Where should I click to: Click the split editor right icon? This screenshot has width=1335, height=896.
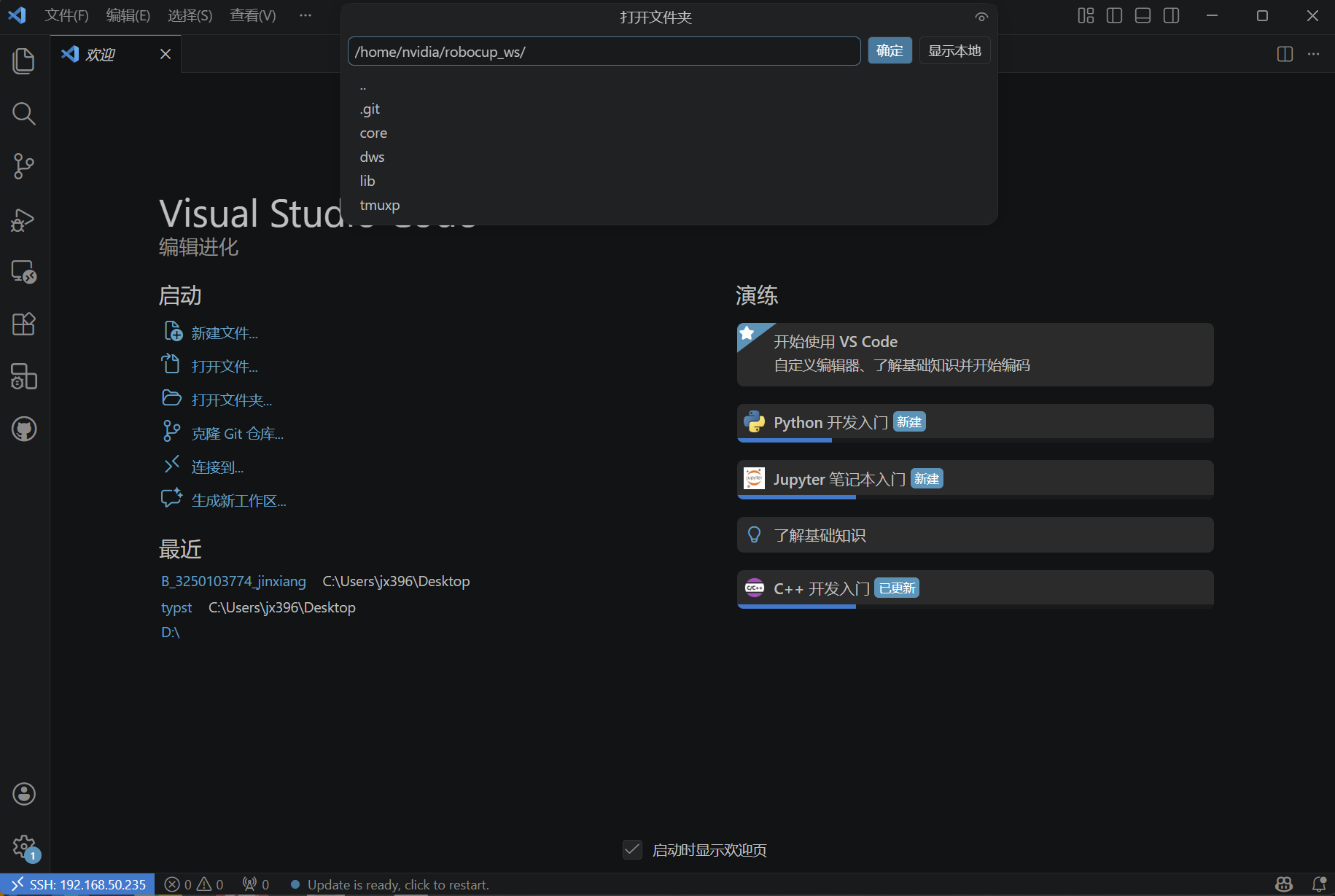1285,54
